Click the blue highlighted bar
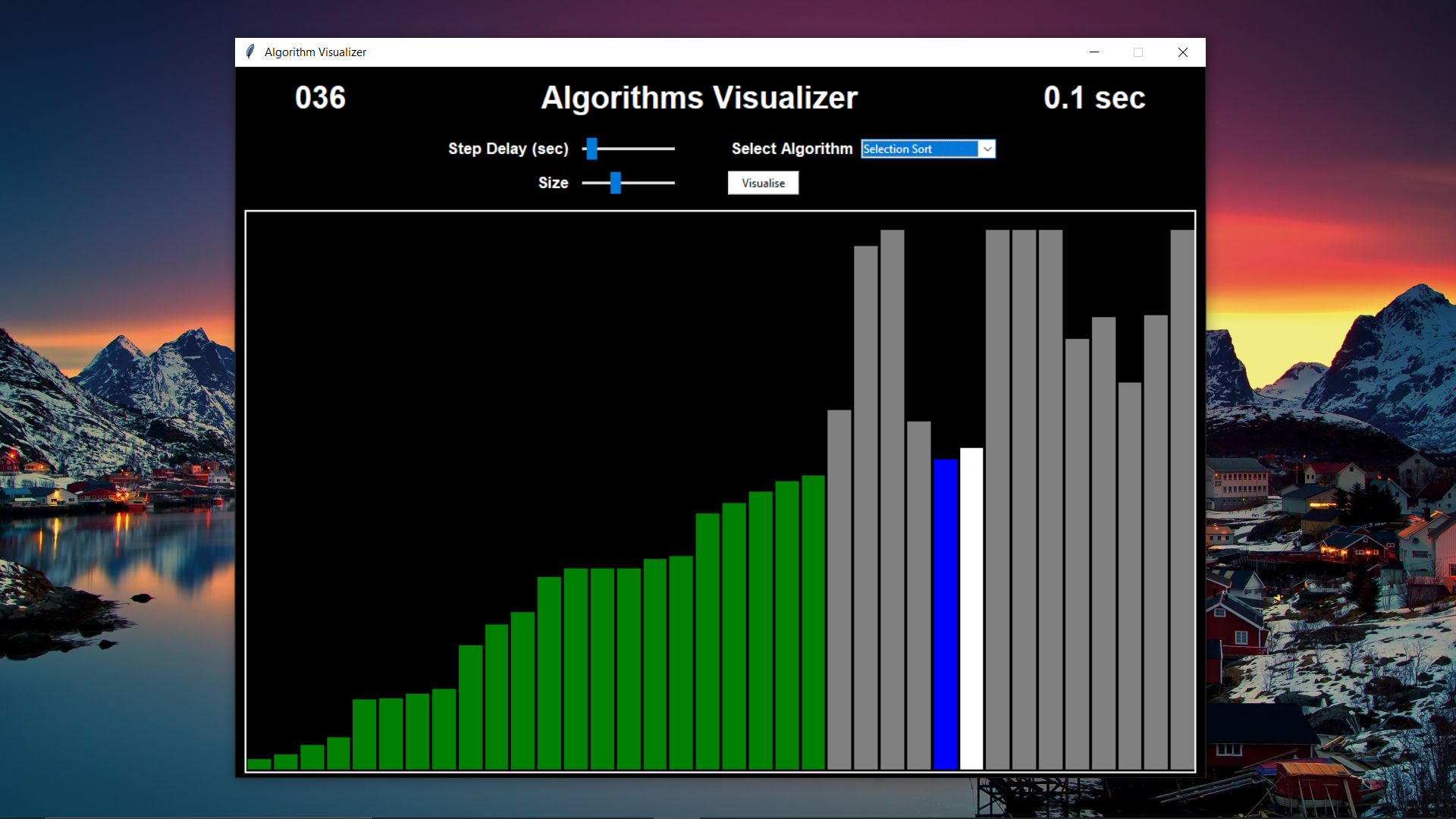This screenshot has width=1456, height=819. 945,614
